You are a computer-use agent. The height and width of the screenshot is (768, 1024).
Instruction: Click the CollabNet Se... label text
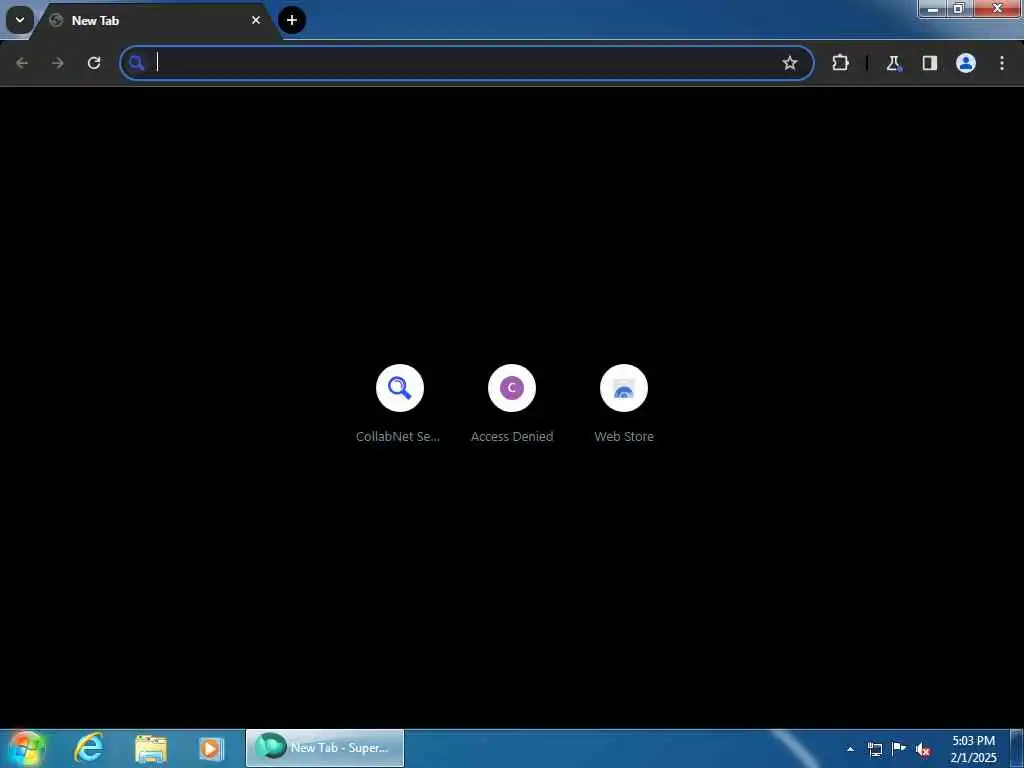pyautogui.click(x=398, y=436)
